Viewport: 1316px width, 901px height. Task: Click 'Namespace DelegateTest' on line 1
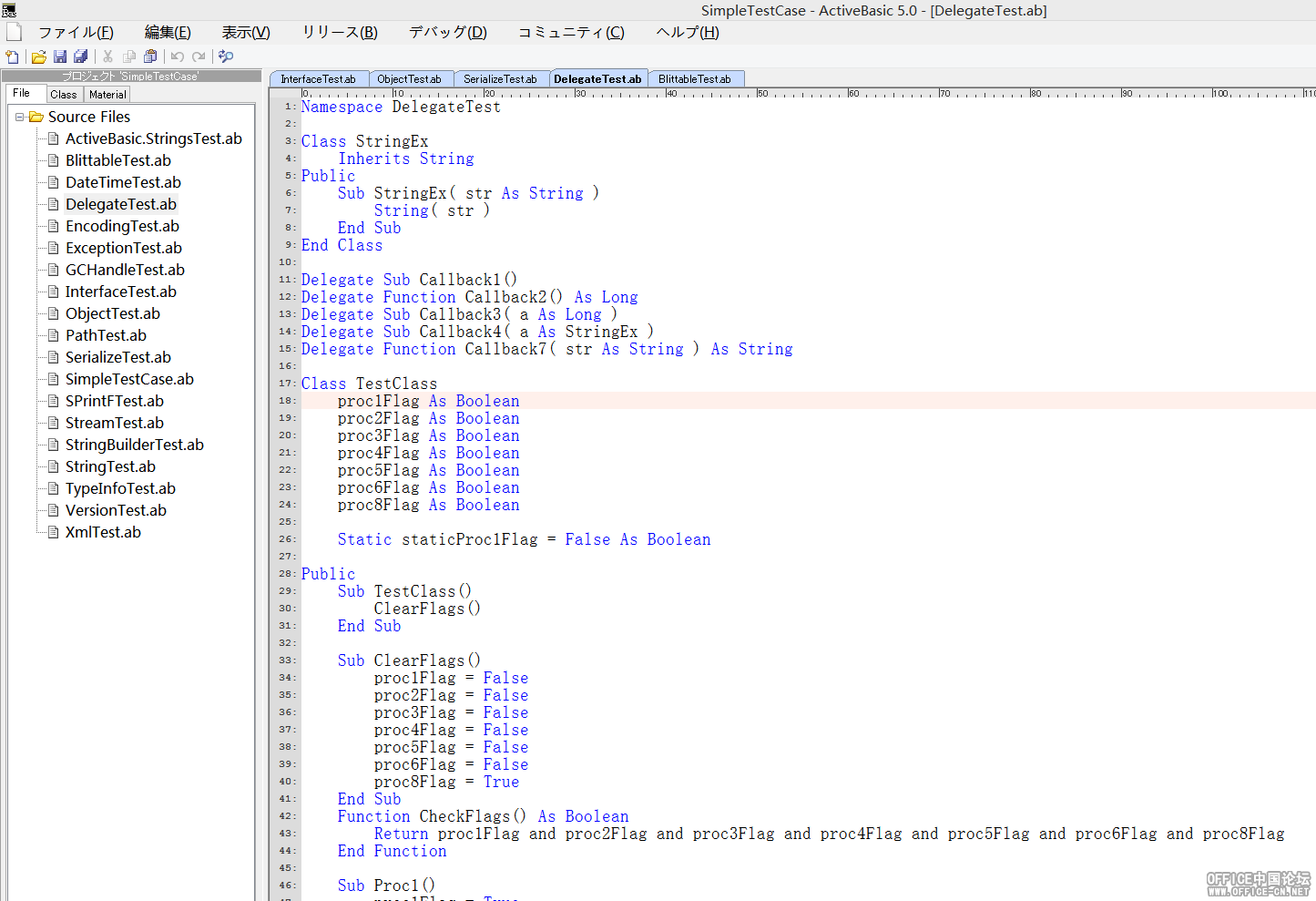[401, 107]
